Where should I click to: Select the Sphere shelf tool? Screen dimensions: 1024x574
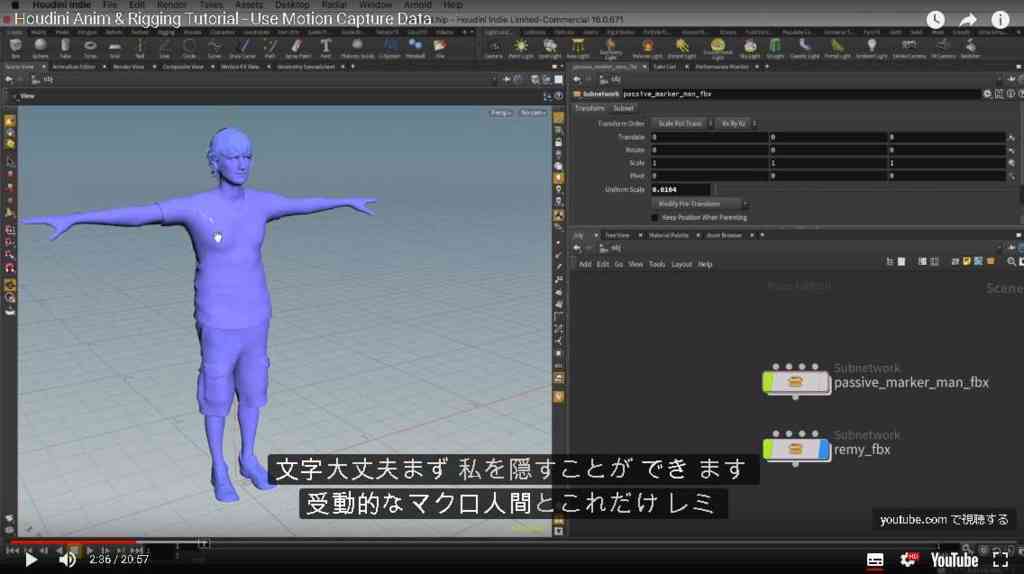tap(40, 47)
